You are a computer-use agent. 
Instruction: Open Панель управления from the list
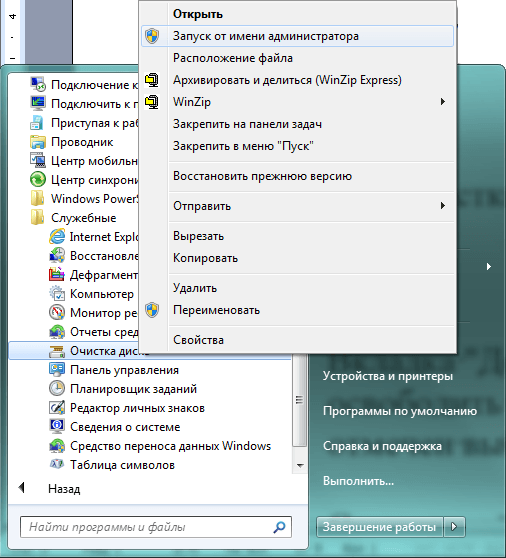124,370
